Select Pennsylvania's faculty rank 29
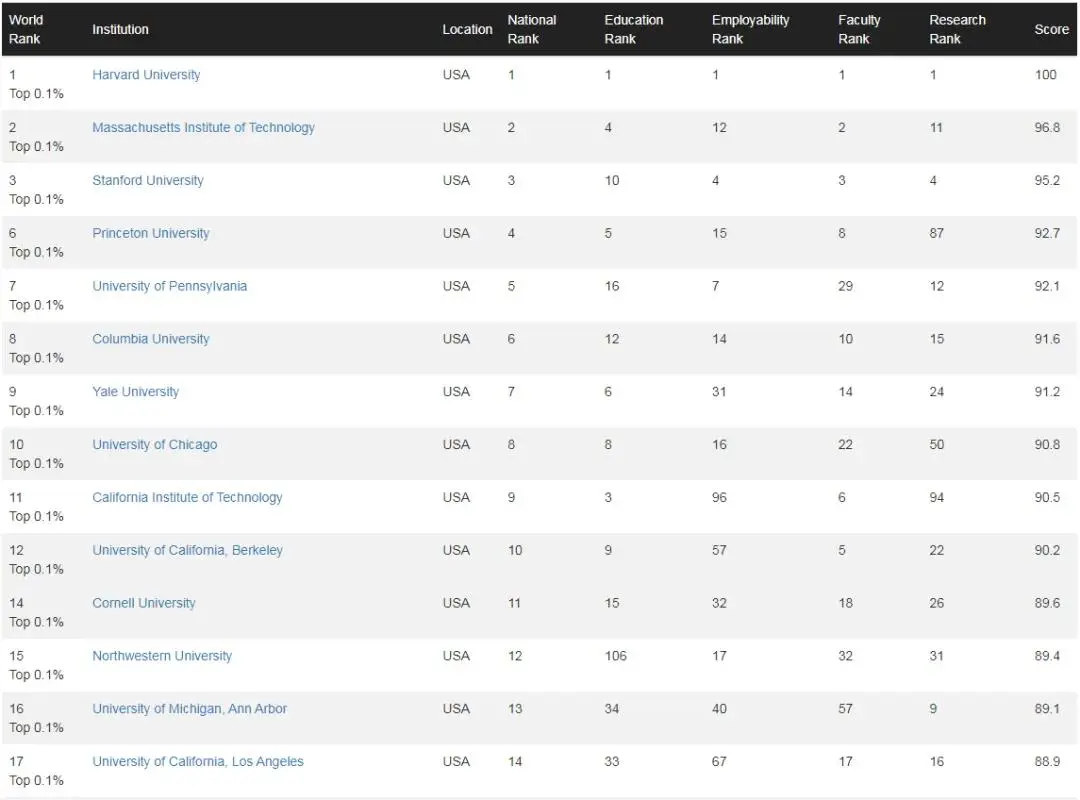 845,286
